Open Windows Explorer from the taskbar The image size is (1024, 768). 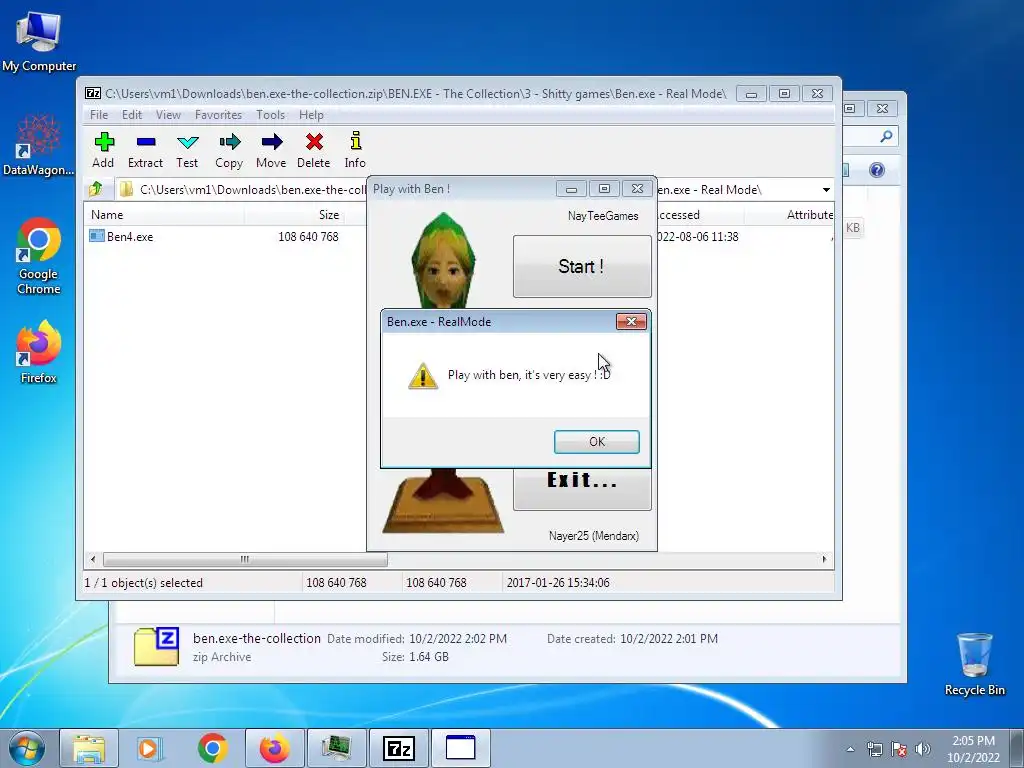pyautogui.click(x=89, y=748)
